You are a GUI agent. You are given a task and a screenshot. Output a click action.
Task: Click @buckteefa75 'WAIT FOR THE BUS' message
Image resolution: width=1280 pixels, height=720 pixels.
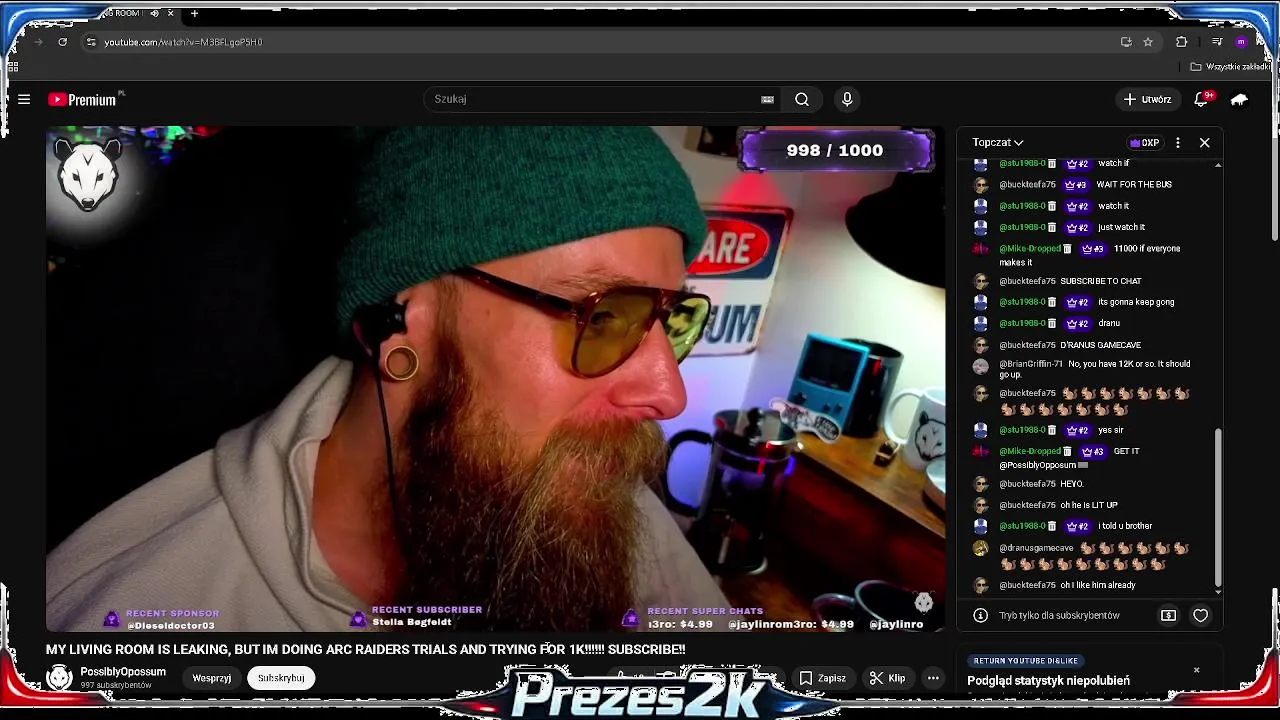point(1134,184)
